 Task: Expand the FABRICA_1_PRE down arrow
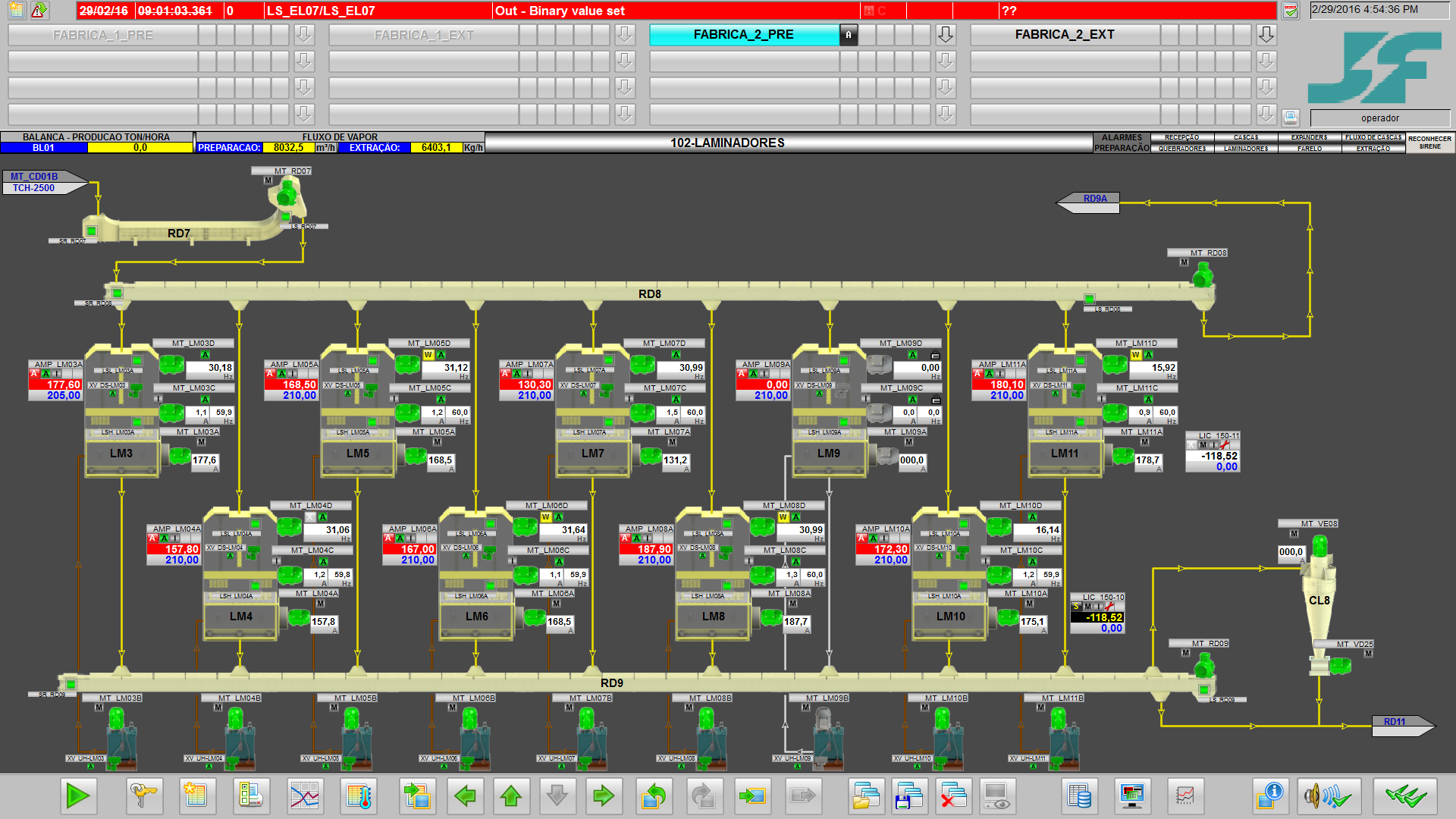click(303, 35)
